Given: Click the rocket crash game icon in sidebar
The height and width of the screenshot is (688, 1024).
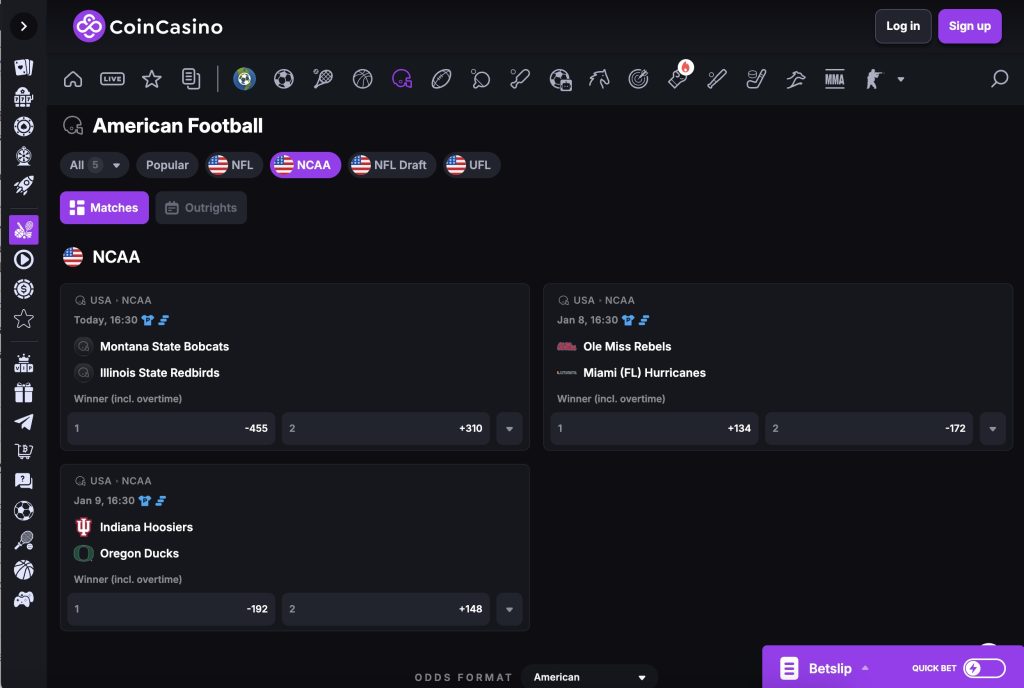Looking at the screenshot, I should tap(23, 186).
